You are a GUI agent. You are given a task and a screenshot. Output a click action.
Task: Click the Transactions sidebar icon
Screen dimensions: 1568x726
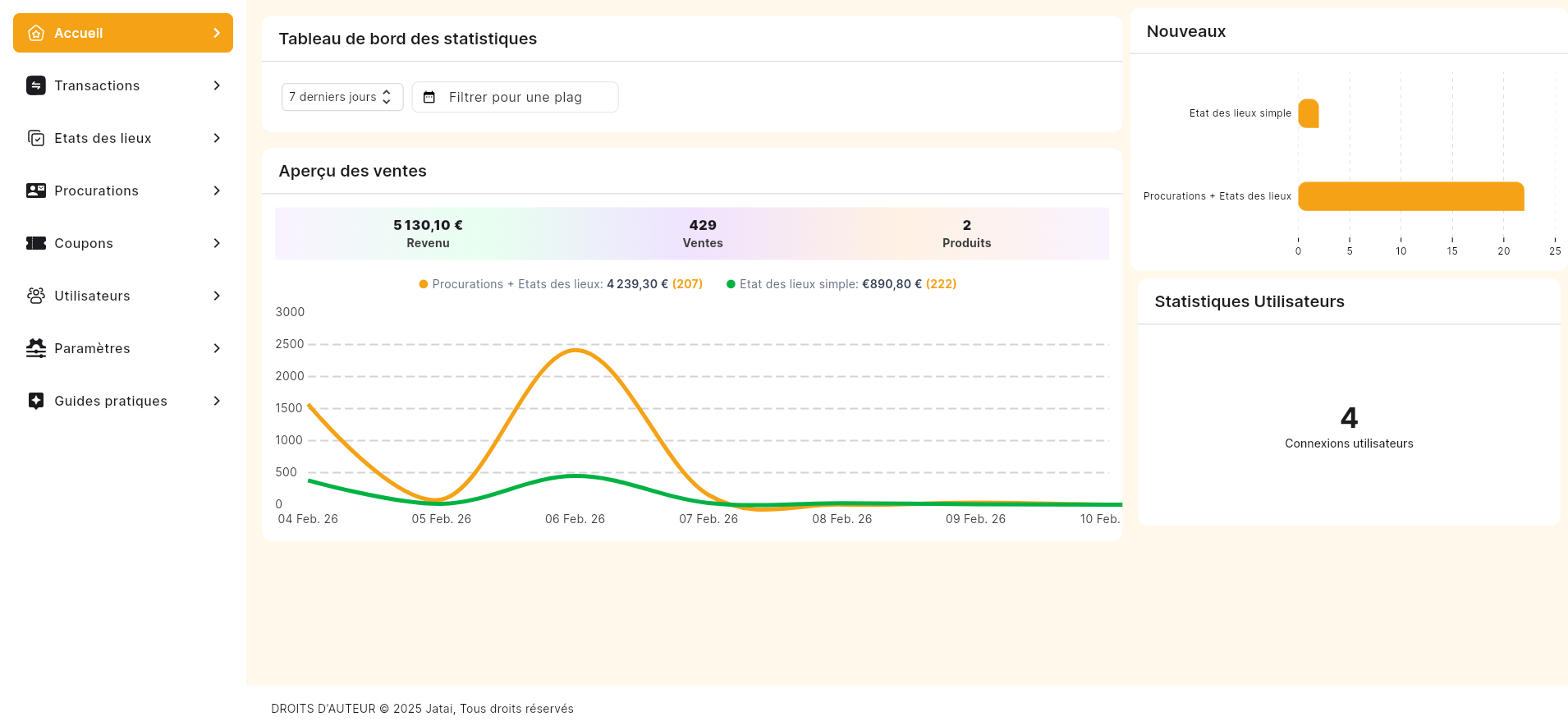pyautogui.click(x=36, y=85)
